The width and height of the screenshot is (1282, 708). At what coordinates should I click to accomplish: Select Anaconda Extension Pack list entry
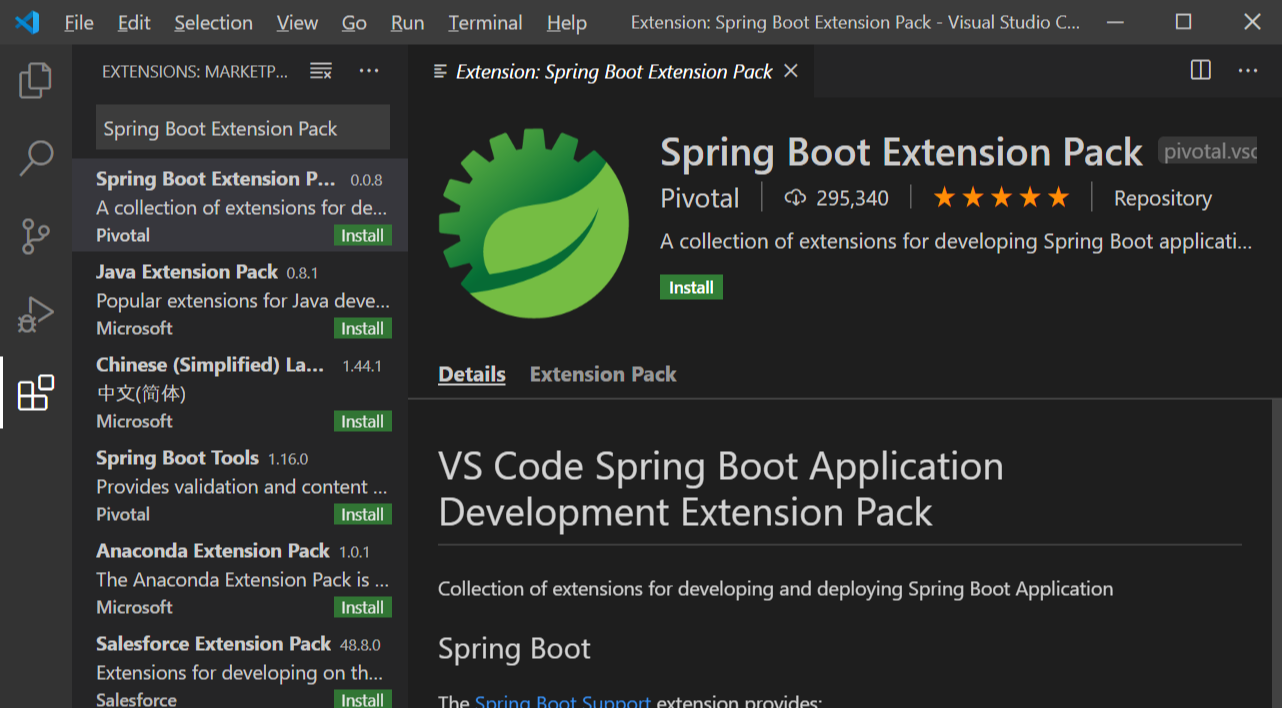pyautogui.click(x=240, y=577)
